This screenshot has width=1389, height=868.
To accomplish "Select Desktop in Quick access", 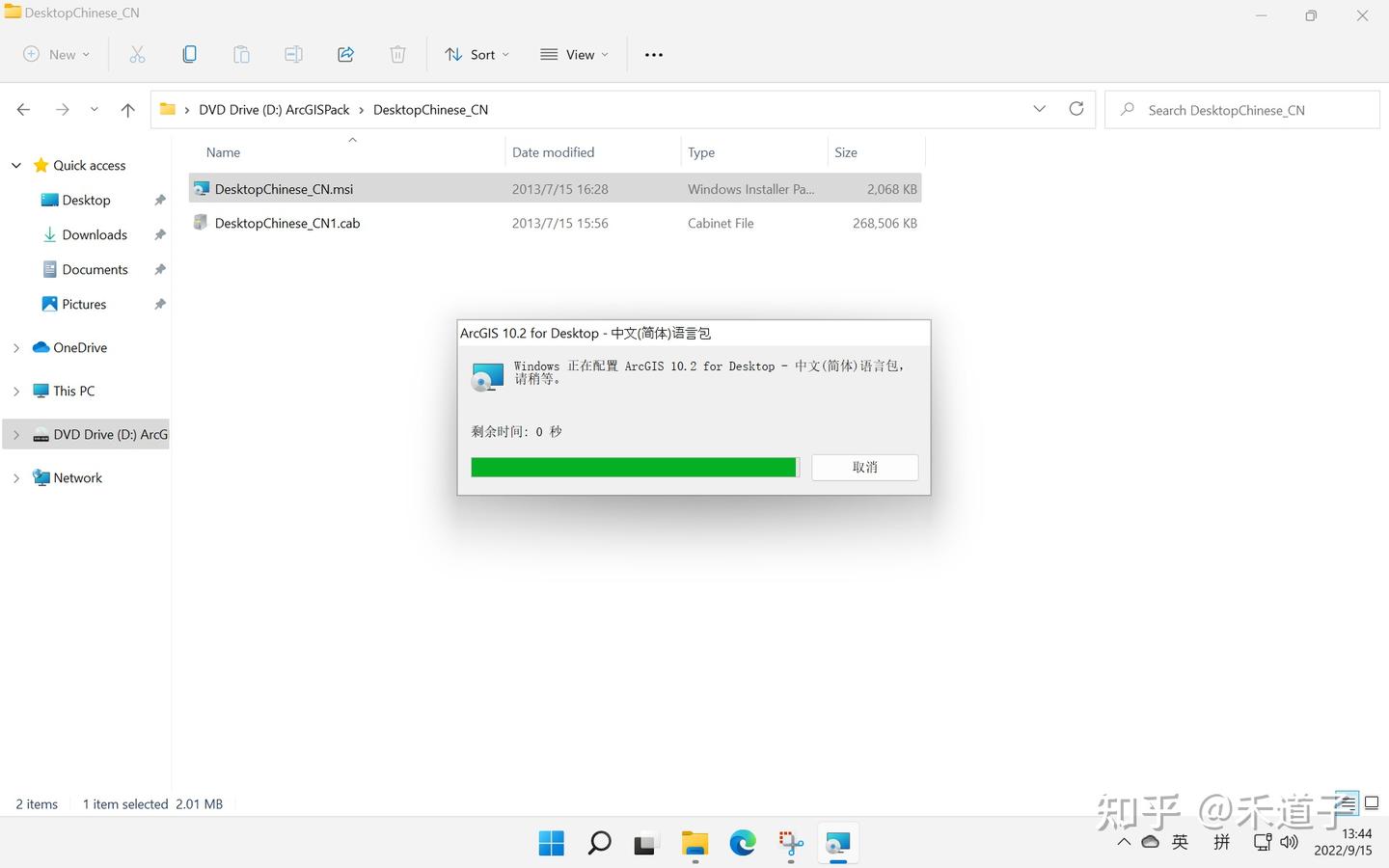I will click(86, 201).
